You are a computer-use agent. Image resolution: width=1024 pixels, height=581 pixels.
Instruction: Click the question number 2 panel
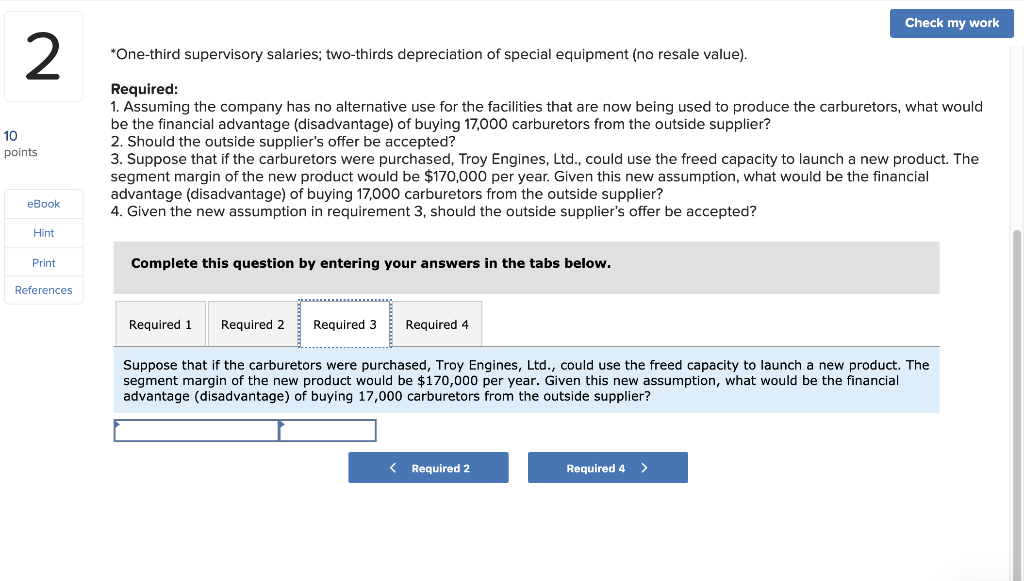point(43,55)
